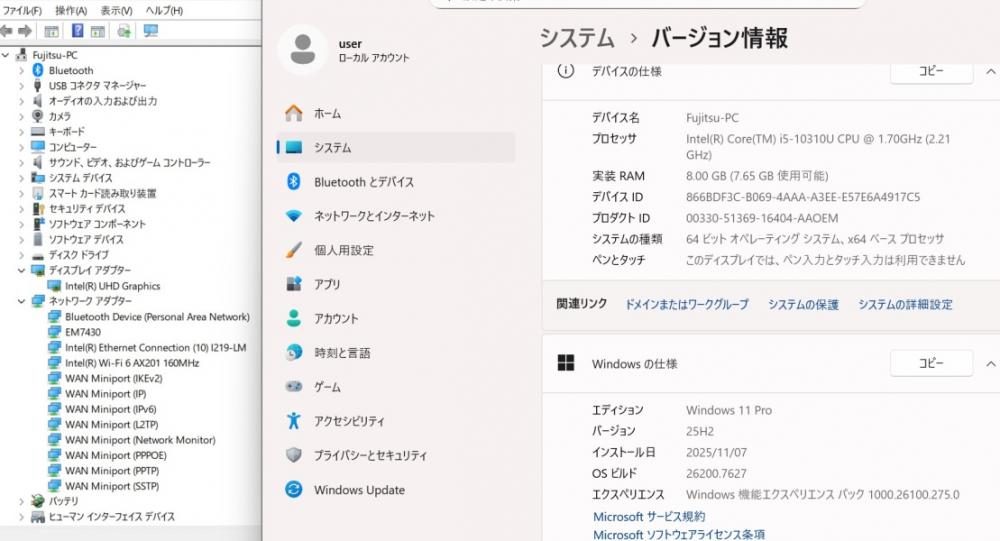The width and height of the screenshot is (1000, 541).
Task: Open システムの詳細設定 link
Action: click(905, 304)
